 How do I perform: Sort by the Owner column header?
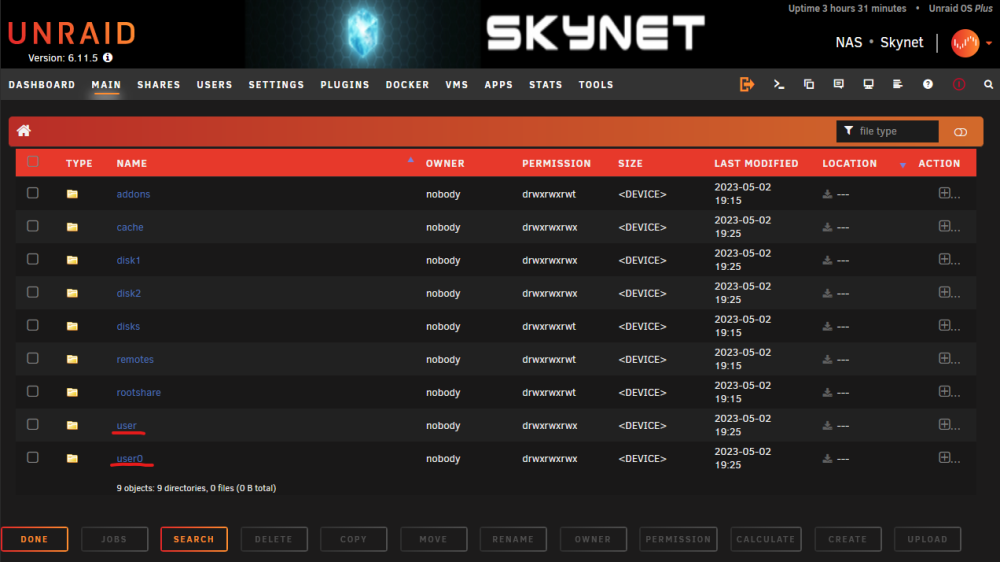pos(445,164)
